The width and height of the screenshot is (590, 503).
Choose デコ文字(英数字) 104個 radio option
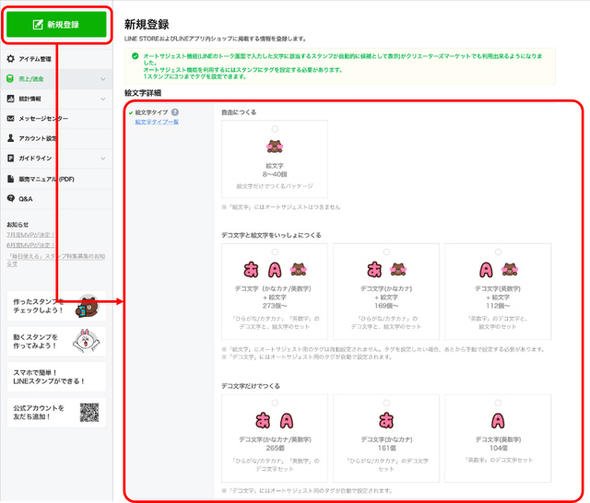(x=498, y=403)
